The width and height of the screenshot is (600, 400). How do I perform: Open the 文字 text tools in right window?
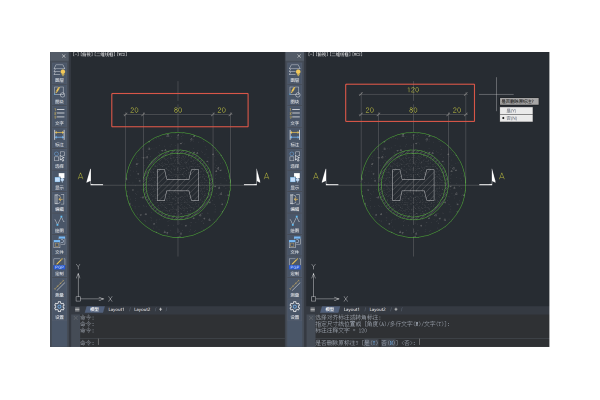[x=295, y=116]
